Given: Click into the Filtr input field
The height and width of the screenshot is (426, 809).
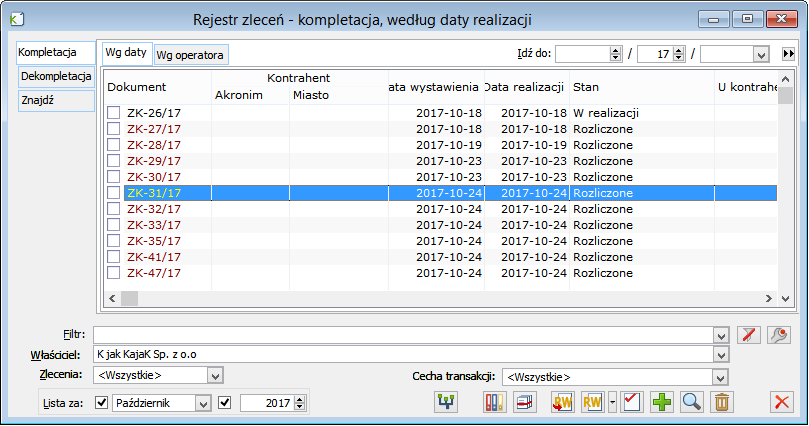Looking at the screenshot, I should (403, 335).
